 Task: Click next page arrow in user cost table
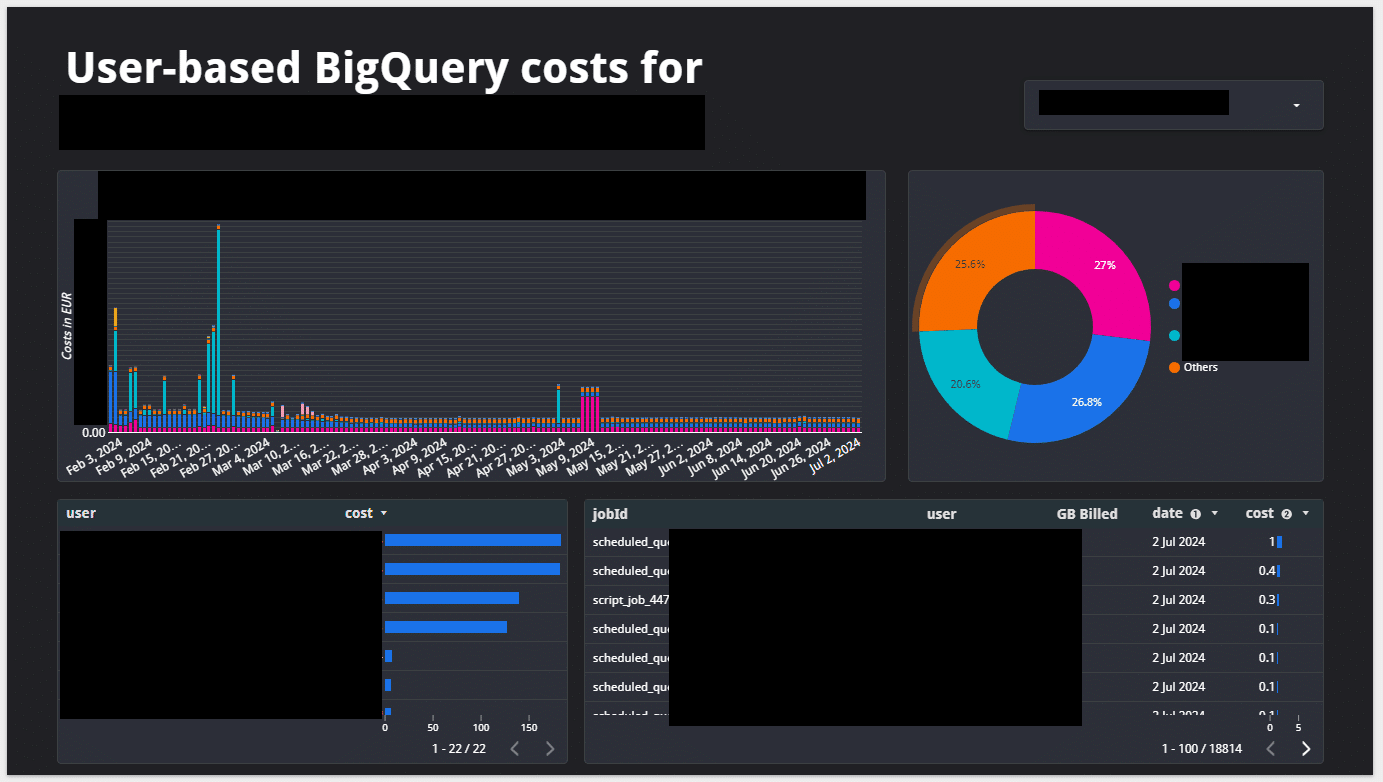(x=549, y=749)
